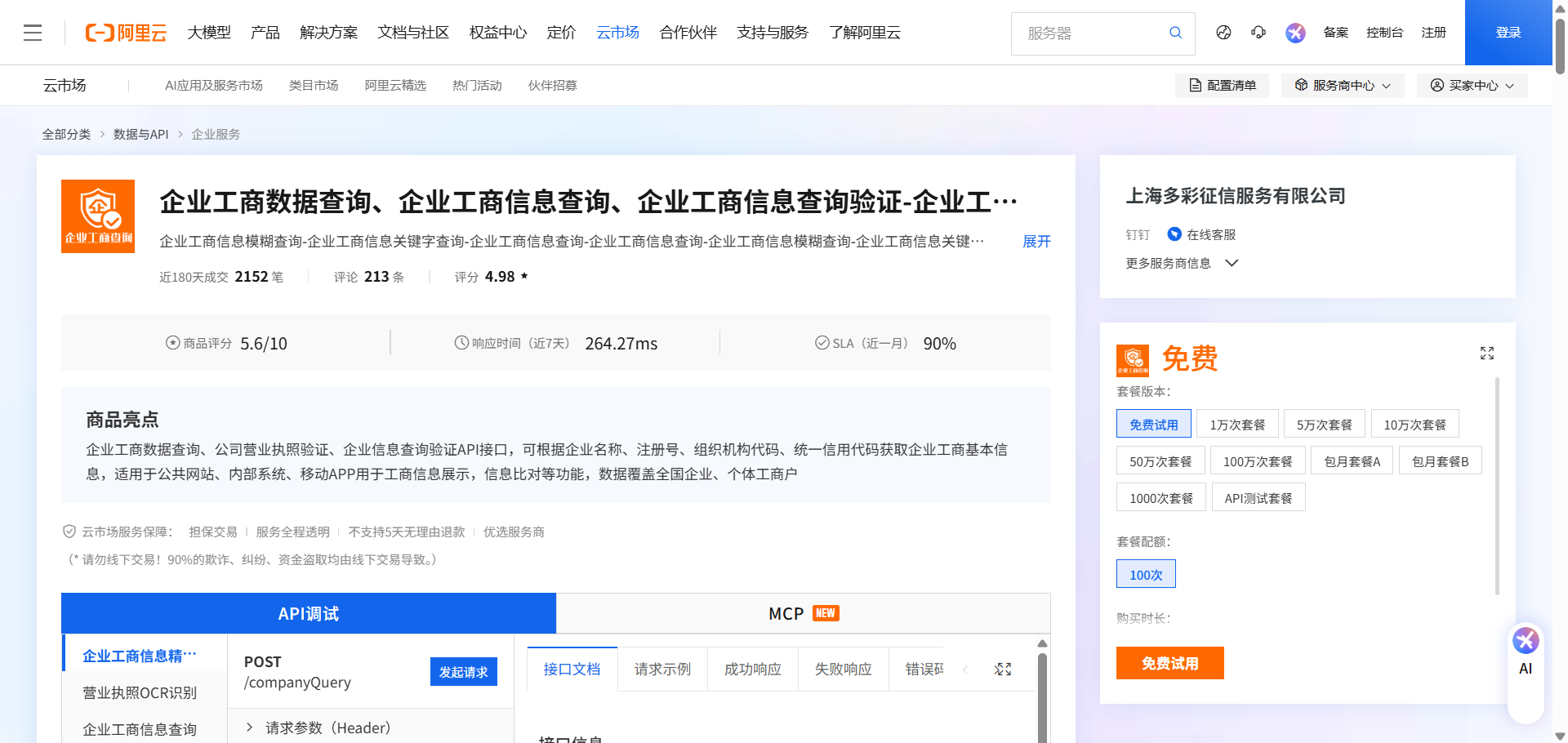Expand the pricing panel to fullscreen
The image size is (1568, 743).
tap(1486, 353)
